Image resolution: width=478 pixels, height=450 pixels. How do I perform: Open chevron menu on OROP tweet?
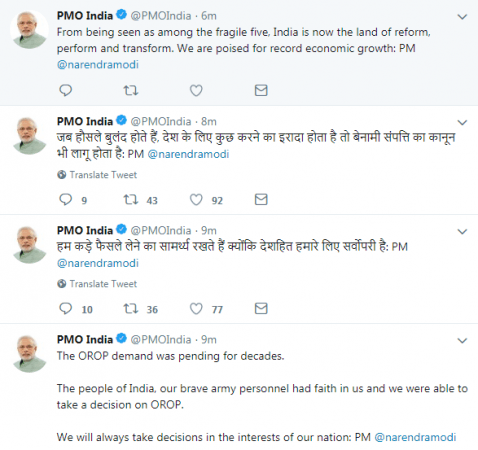tap(462, 341)
